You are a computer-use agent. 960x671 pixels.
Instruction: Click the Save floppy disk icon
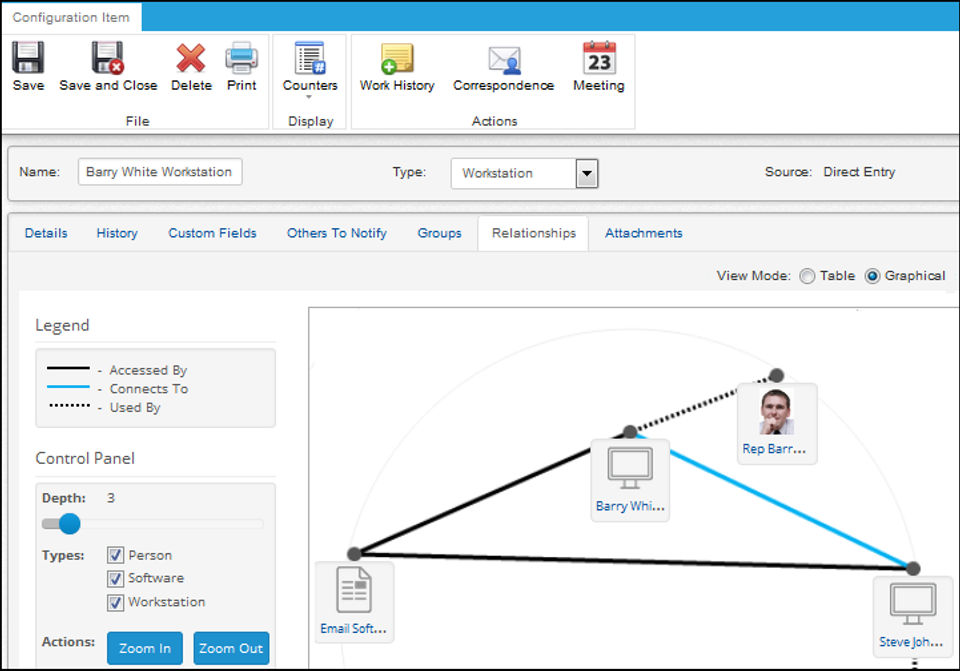[28, 58]
